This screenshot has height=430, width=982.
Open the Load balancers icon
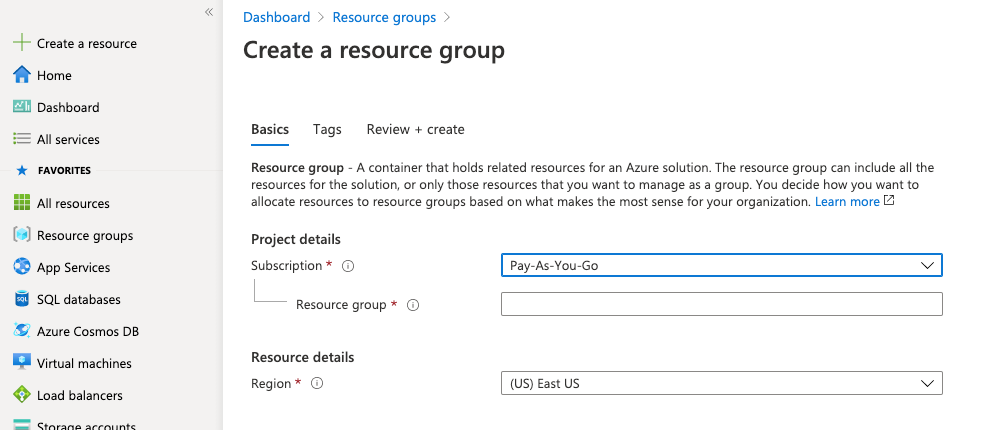(x=21, y=395)
